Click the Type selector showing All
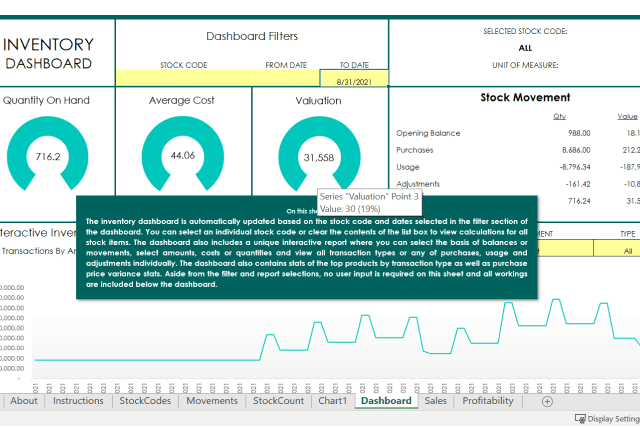The height and width of the screenshot is (440, 640). pyautogui.click(x=617, y=248)
